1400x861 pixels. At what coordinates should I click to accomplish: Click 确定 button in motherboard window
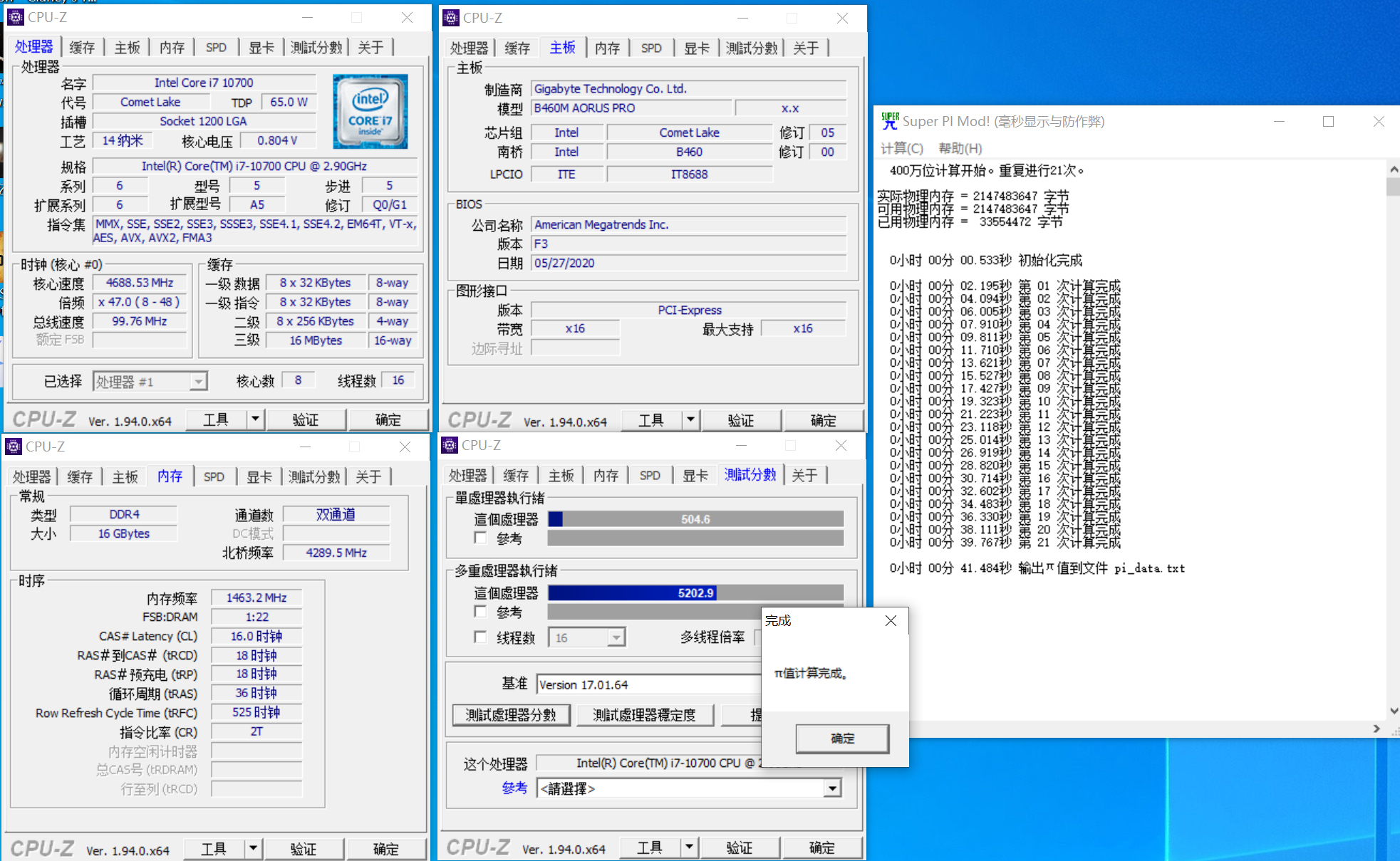[823, 419]
